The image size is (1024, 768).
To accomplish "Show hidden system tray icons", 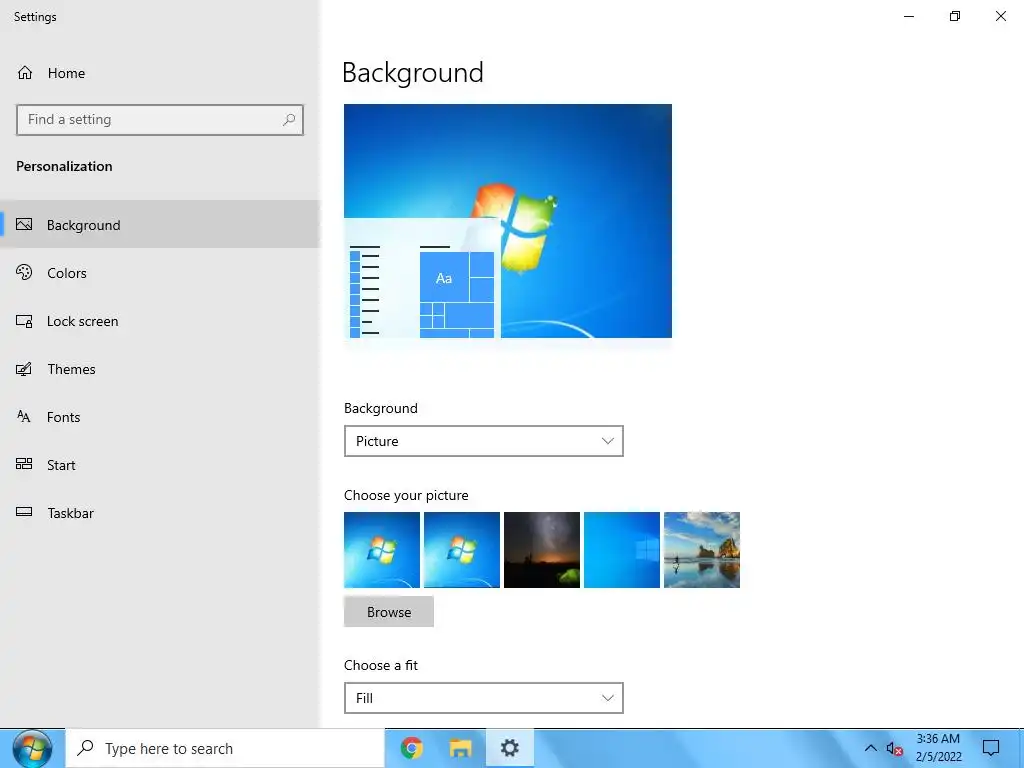I will 870,748.
